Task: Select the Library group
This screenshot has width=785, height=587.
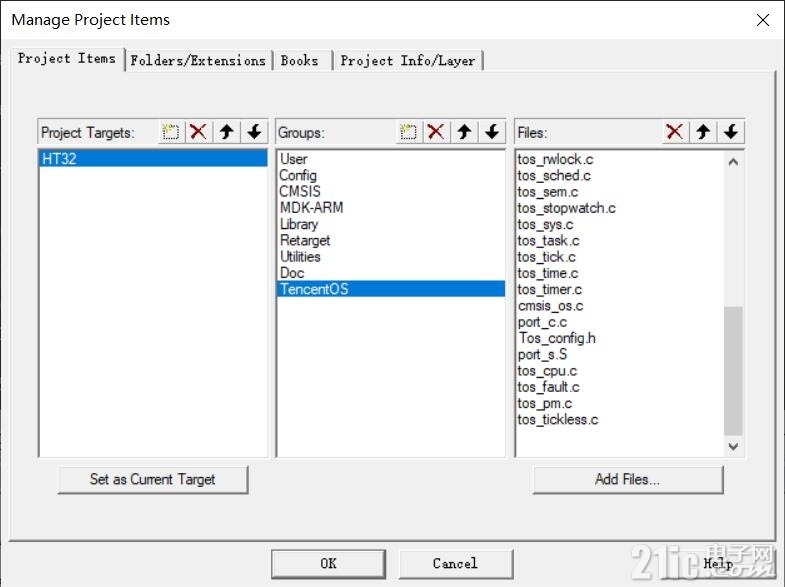Action: [x=390, y=224]
